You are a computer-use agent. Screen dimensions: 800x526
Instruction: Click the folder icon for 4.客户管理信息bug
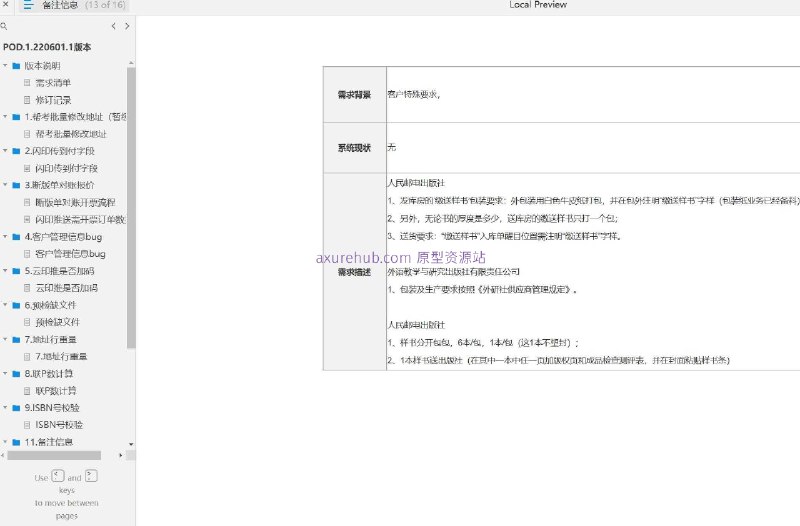click(x=16, y=237)
